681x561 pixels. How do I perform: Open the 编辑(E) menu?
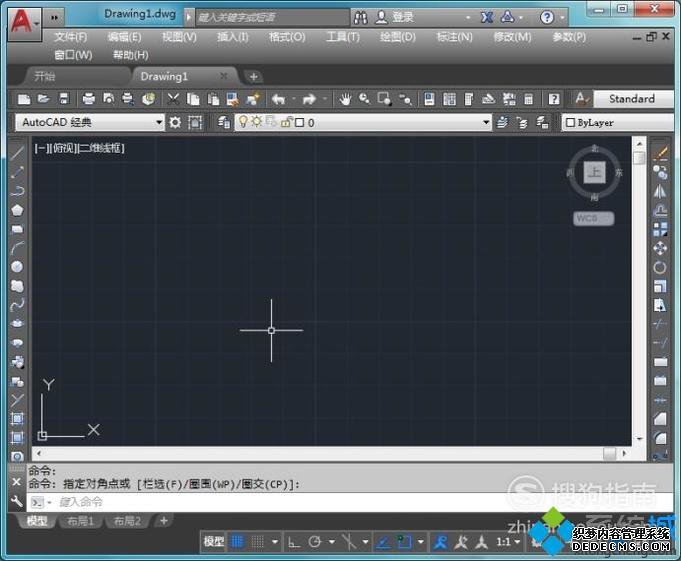click(124, 37)
